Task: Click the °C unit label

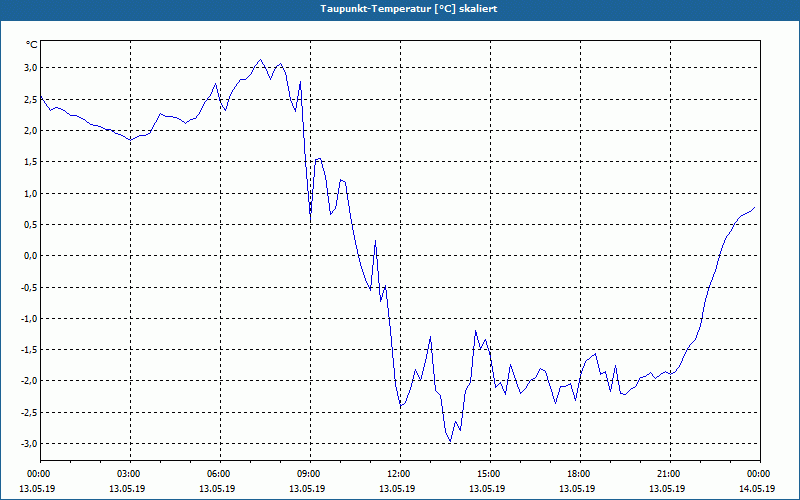Action: point(32,45)
